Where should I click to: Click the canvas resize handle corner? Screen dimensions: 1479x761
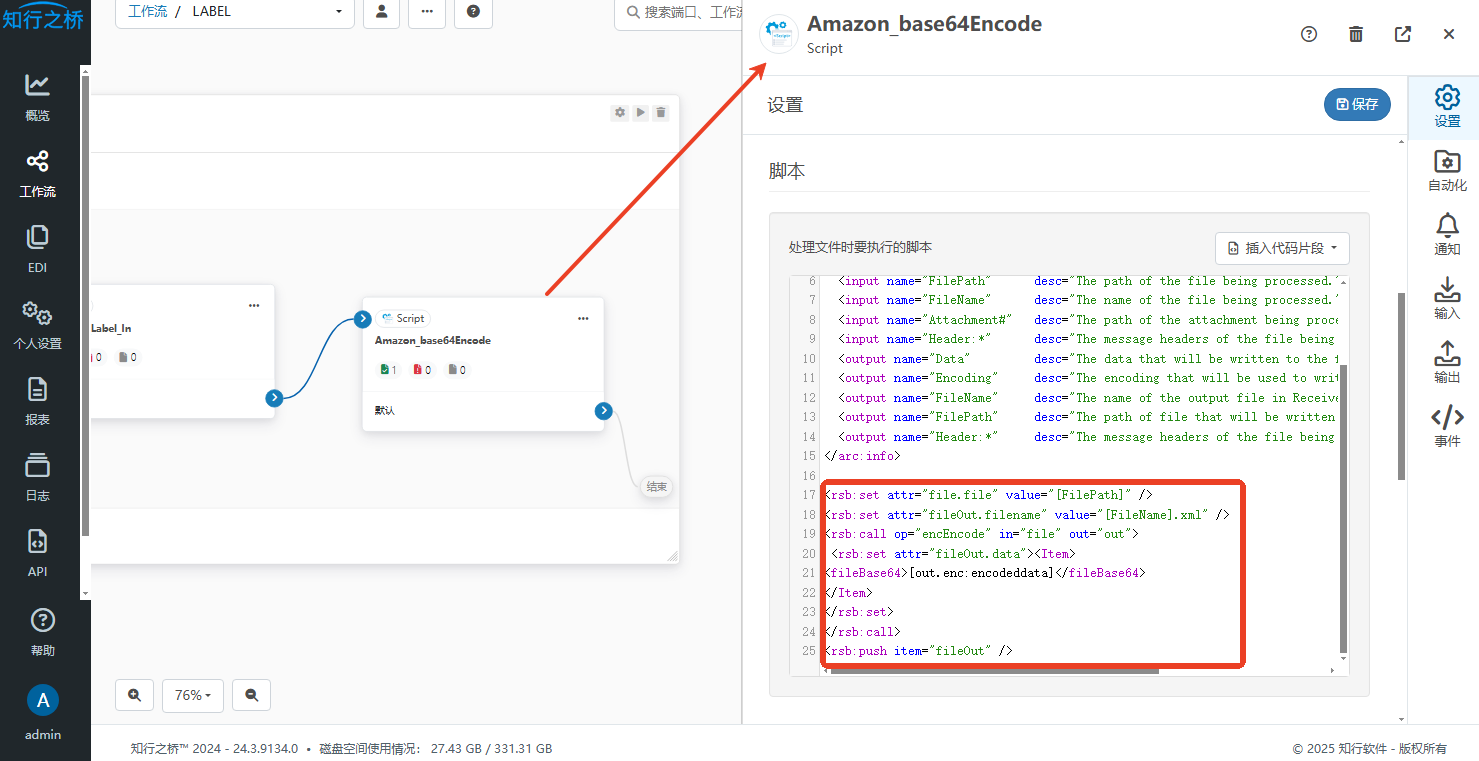tap(672, 556)
